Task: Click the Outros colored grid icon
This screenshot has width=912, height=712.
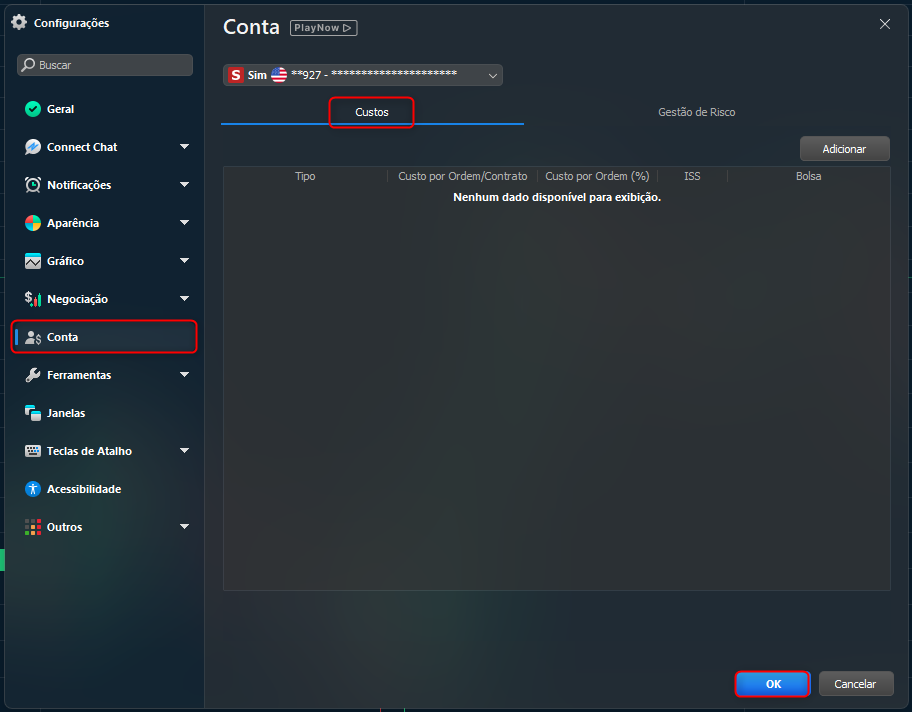Action: click(33, 527)
